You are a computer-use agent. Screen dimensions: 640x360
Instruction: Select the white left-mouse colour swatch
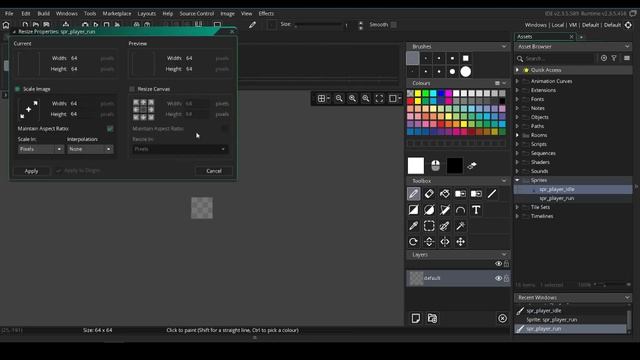[416, 166]
